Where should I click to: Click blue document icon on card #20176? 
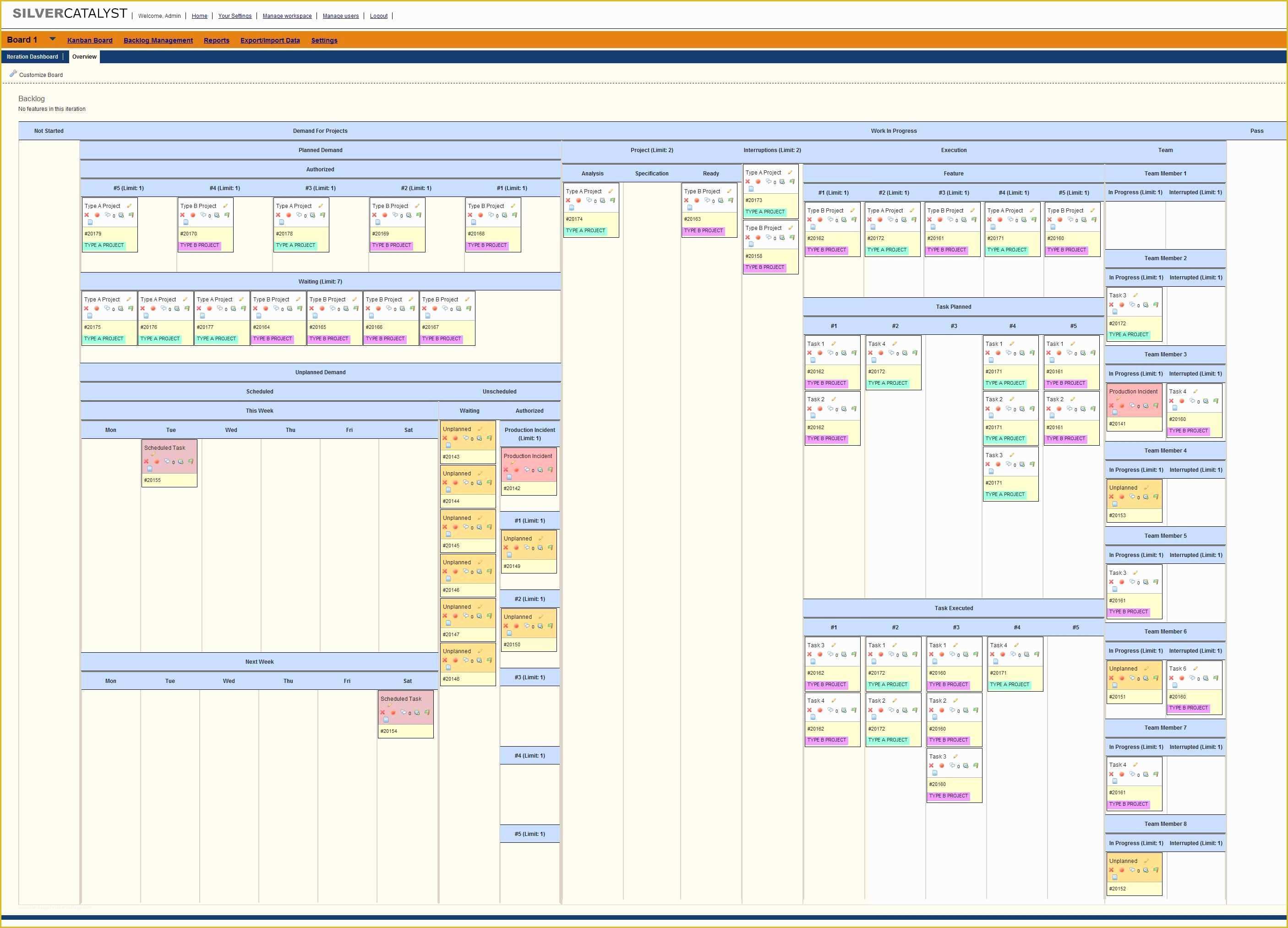click(146, 316)
